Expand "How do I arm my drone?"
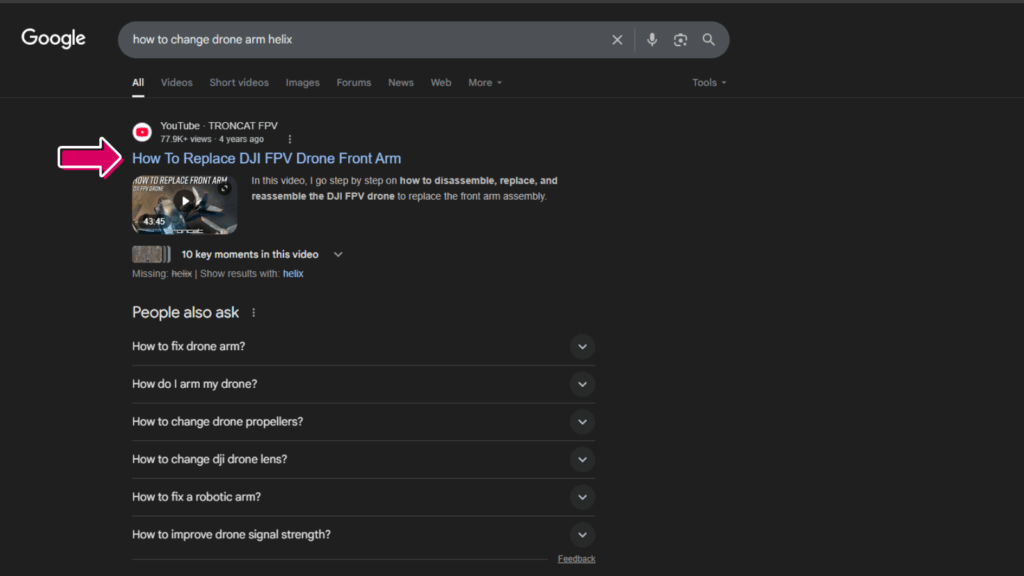Viewport: 1024px width, 576px height. point(582,384)
